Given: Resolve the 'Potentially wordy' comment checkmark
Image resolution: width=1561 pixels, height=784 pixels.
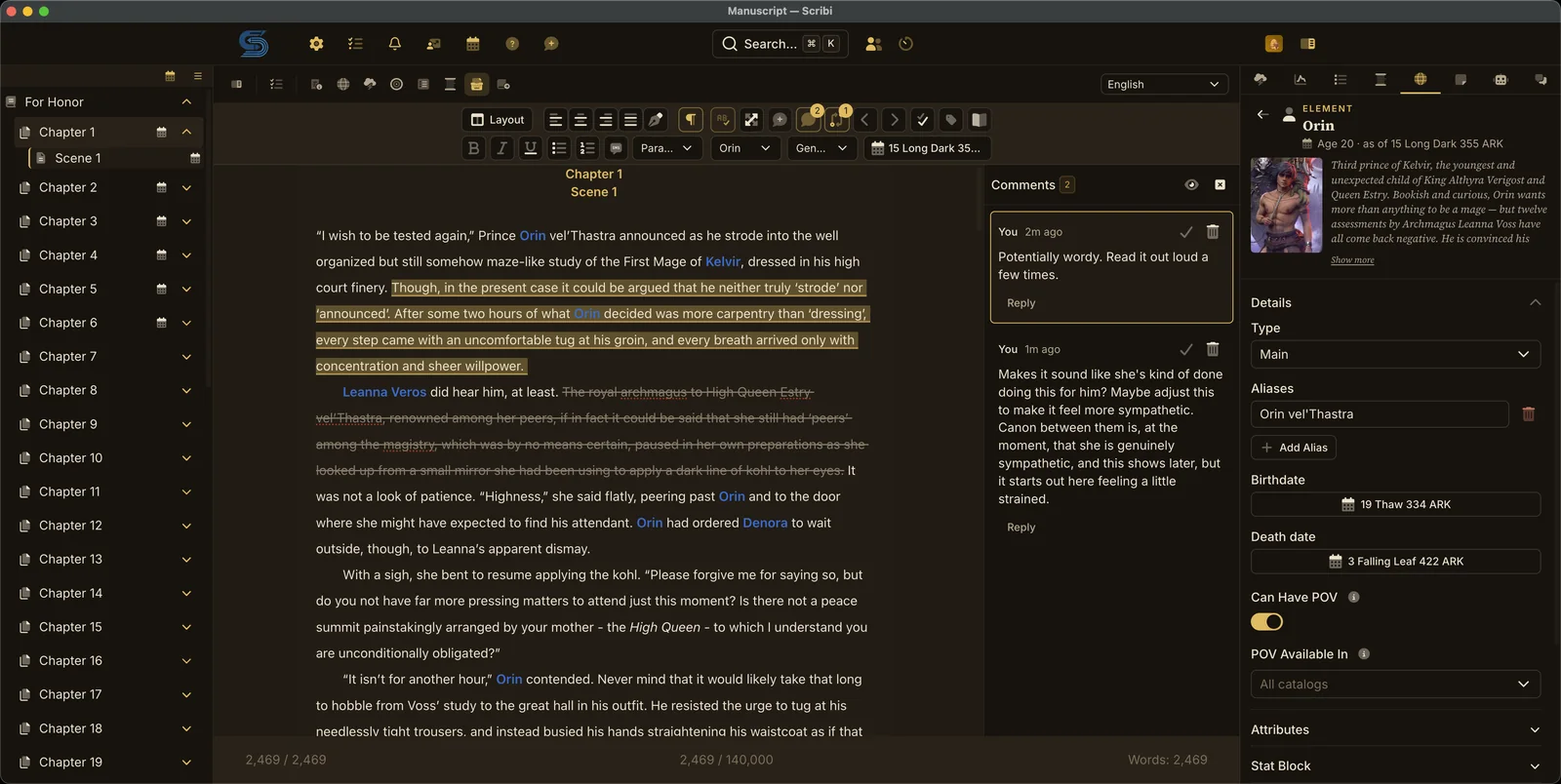Looking at the screenshot, I should point(1186,232).
